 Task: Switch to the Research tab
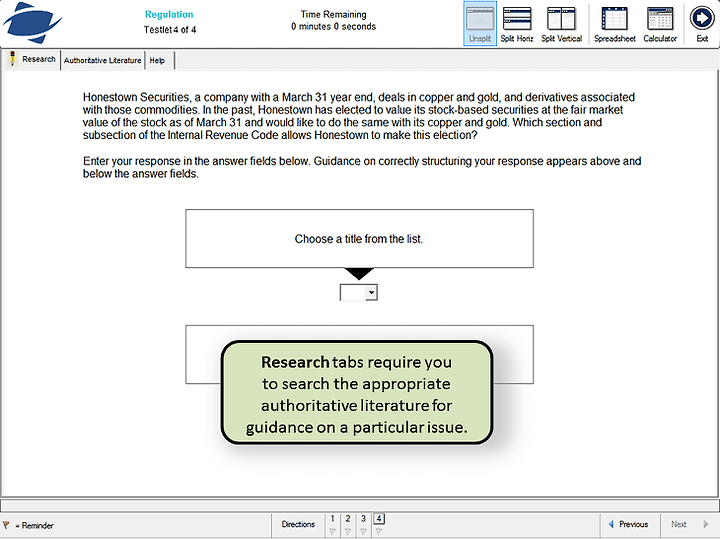[33, 60]
